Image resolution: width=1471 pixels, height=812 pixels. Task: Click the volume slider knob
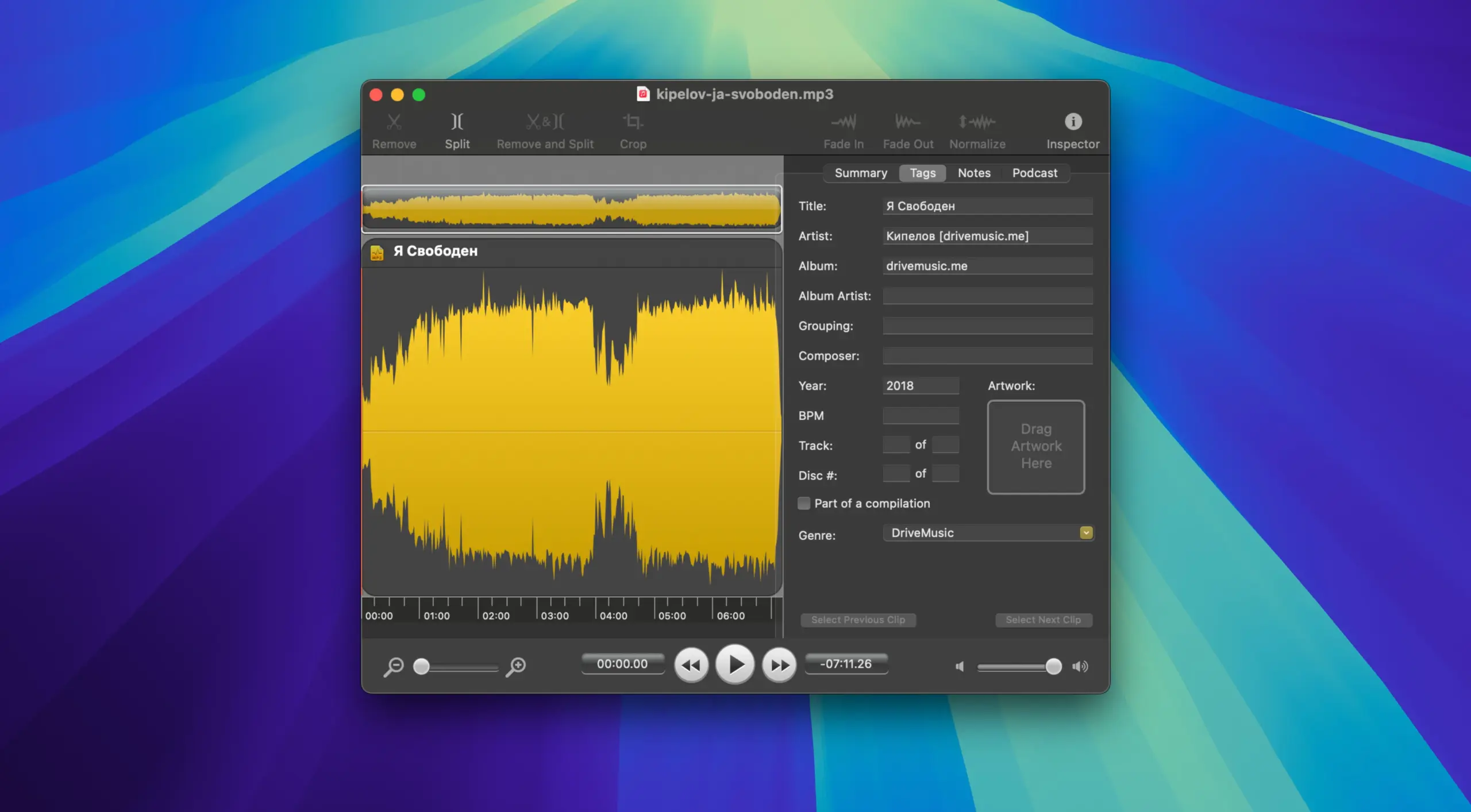click(1053, 666)
